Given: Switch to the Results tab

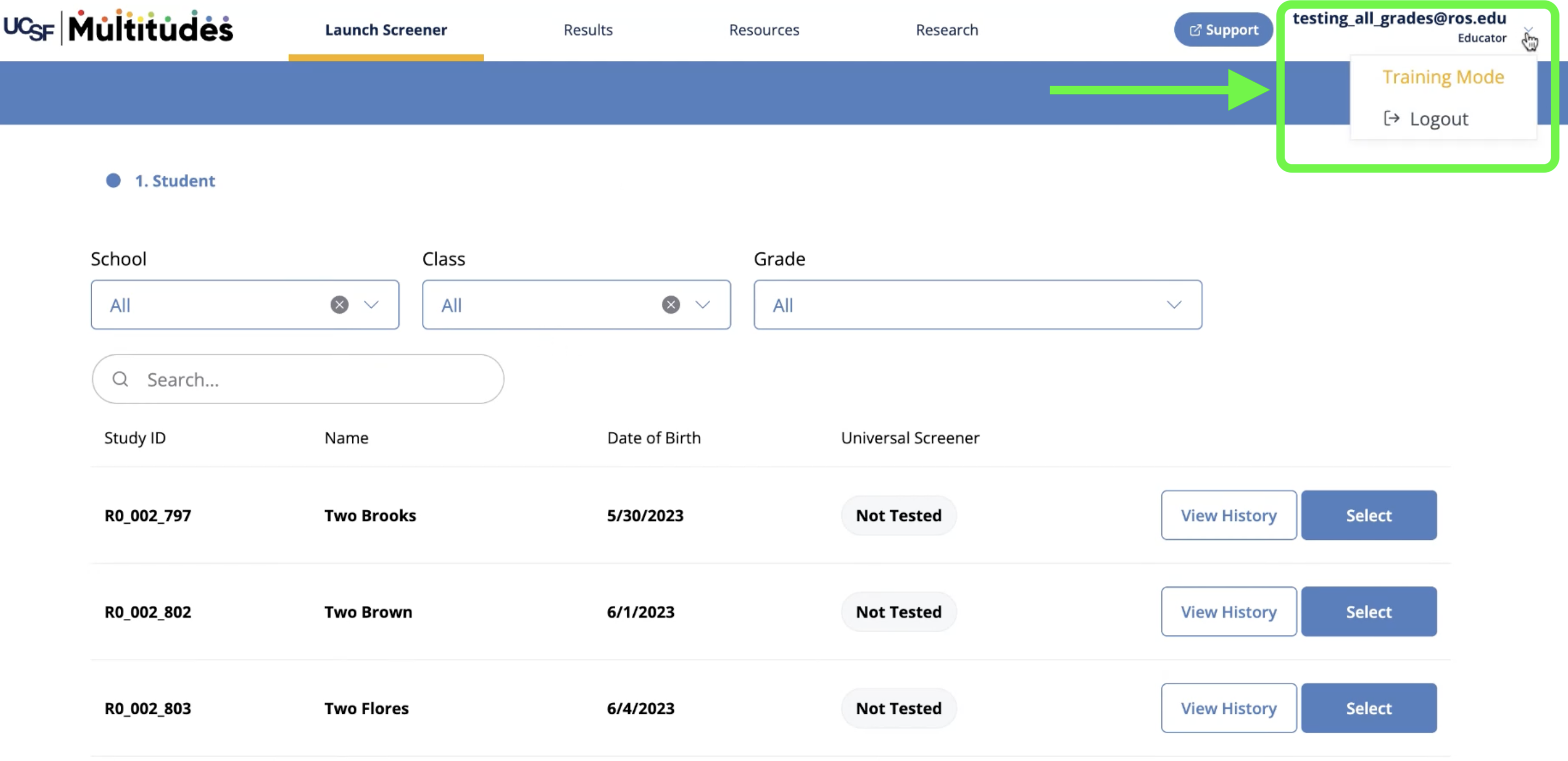Looking at the screenshot, I should [x=588, y=30].
